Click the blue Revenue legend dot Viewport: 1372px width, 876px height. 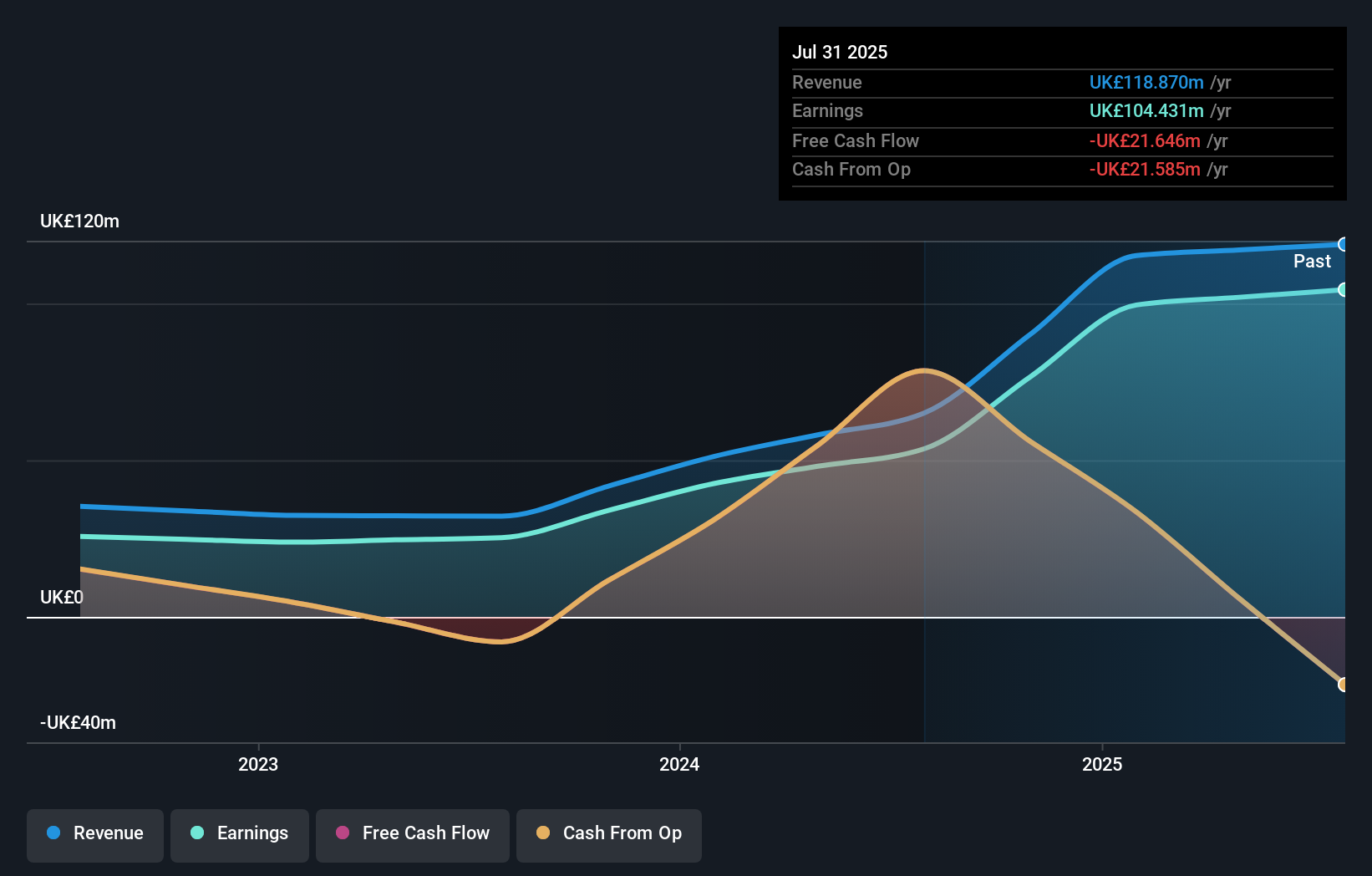click(x=53, y=833)
